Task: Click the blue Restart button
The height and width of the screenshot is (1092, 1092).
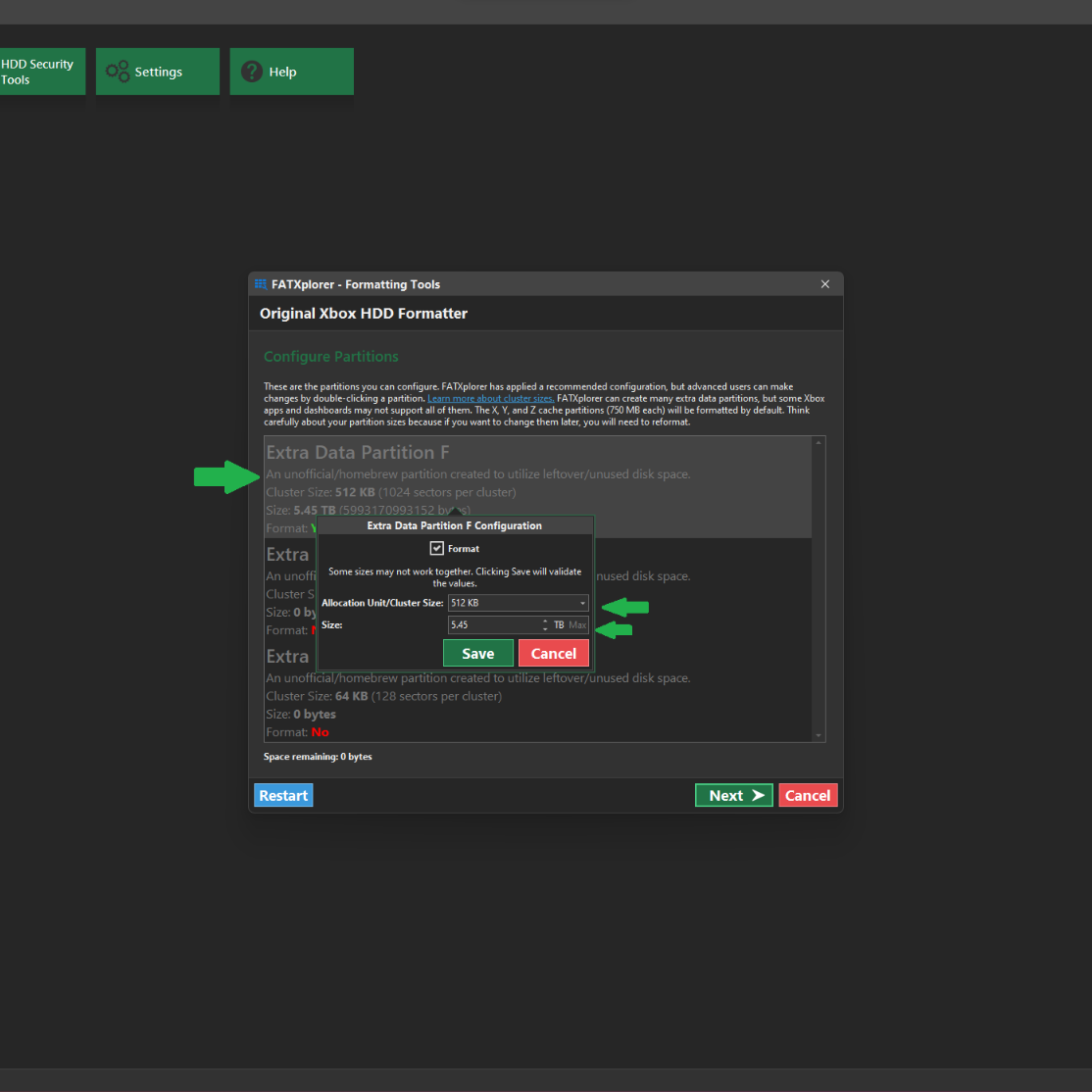Action: tap(283, 795)
